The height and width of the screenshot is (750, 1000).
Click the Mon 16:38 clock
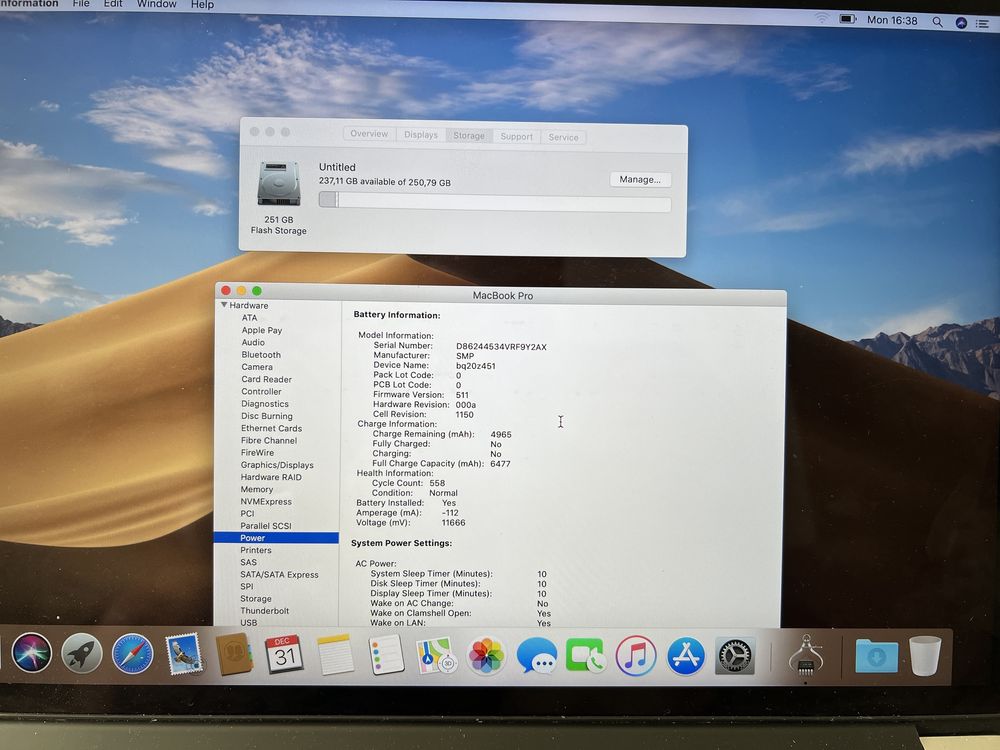click(x=892, y=20)
